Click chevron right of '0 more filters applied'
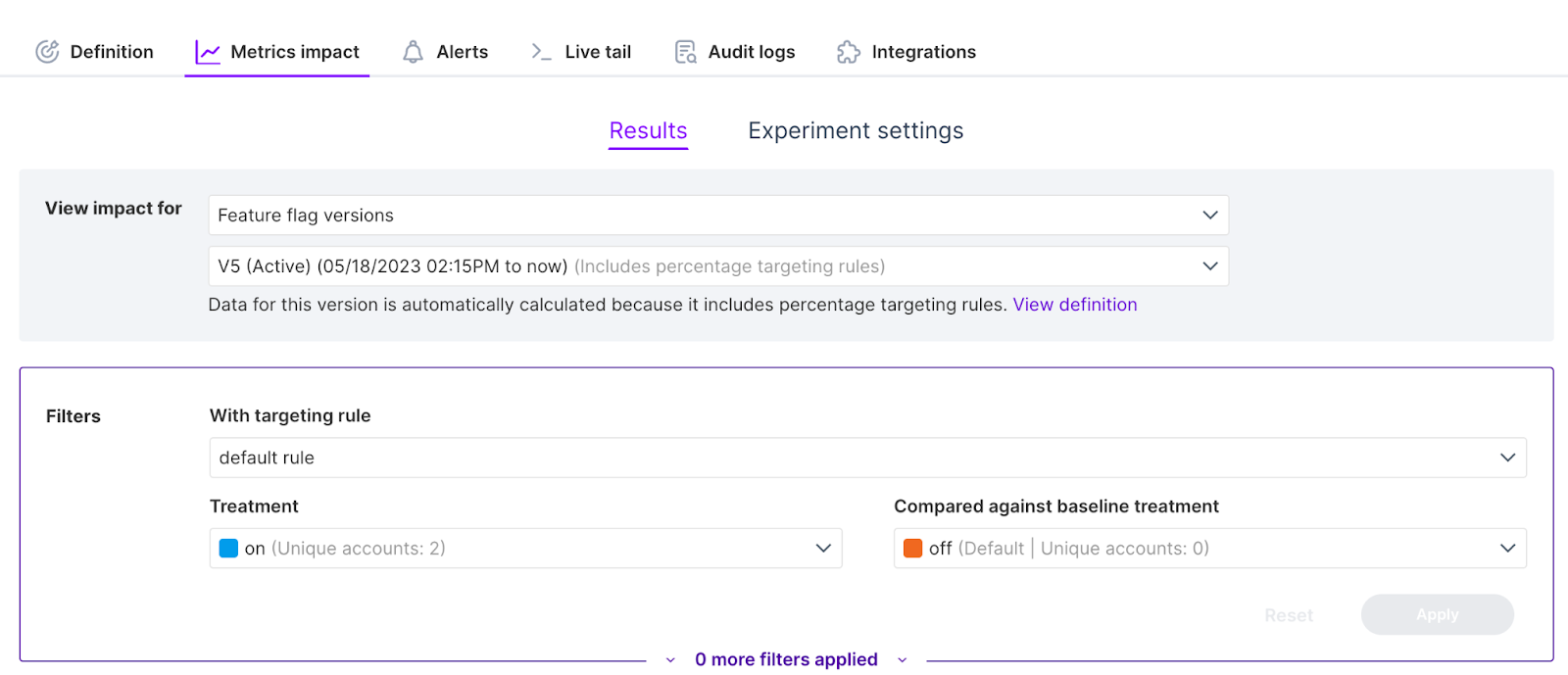Screen dimensions: 1568x675 coord(903,660)
